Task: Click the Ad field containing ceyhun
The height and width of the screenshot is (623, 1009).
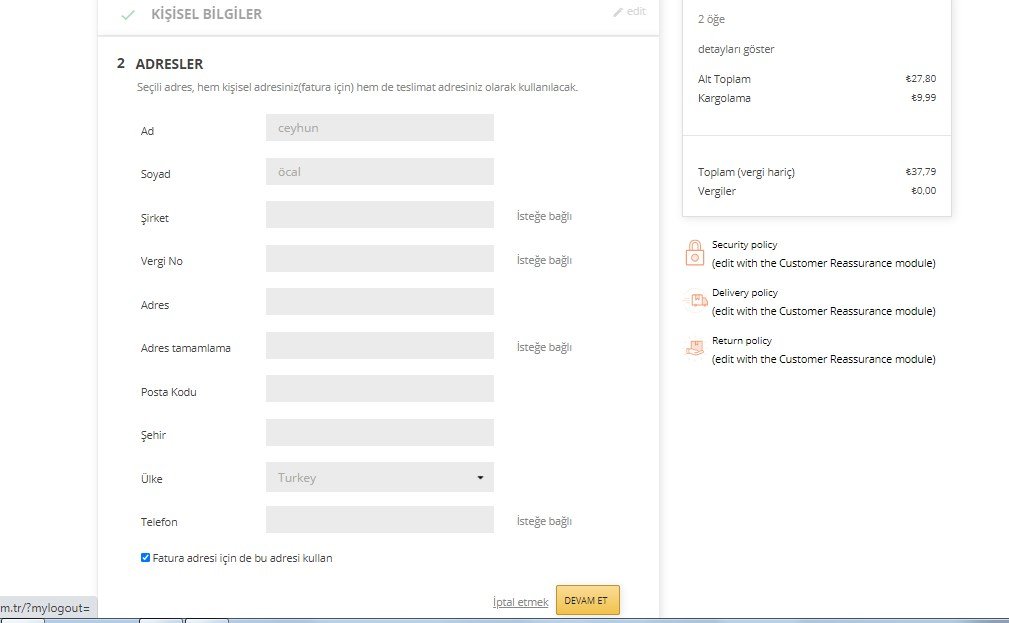Action: [x=380, y=127]
